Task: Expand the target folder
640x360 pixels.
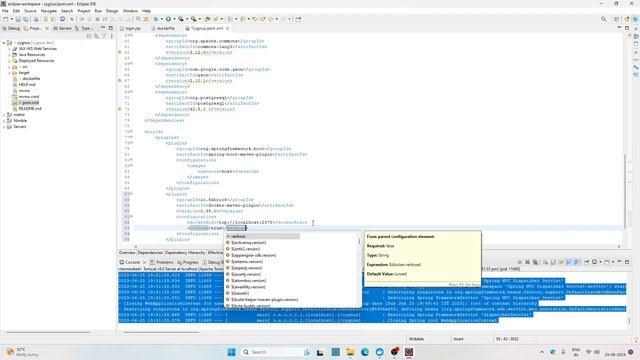Action: (x=9, y=73)
